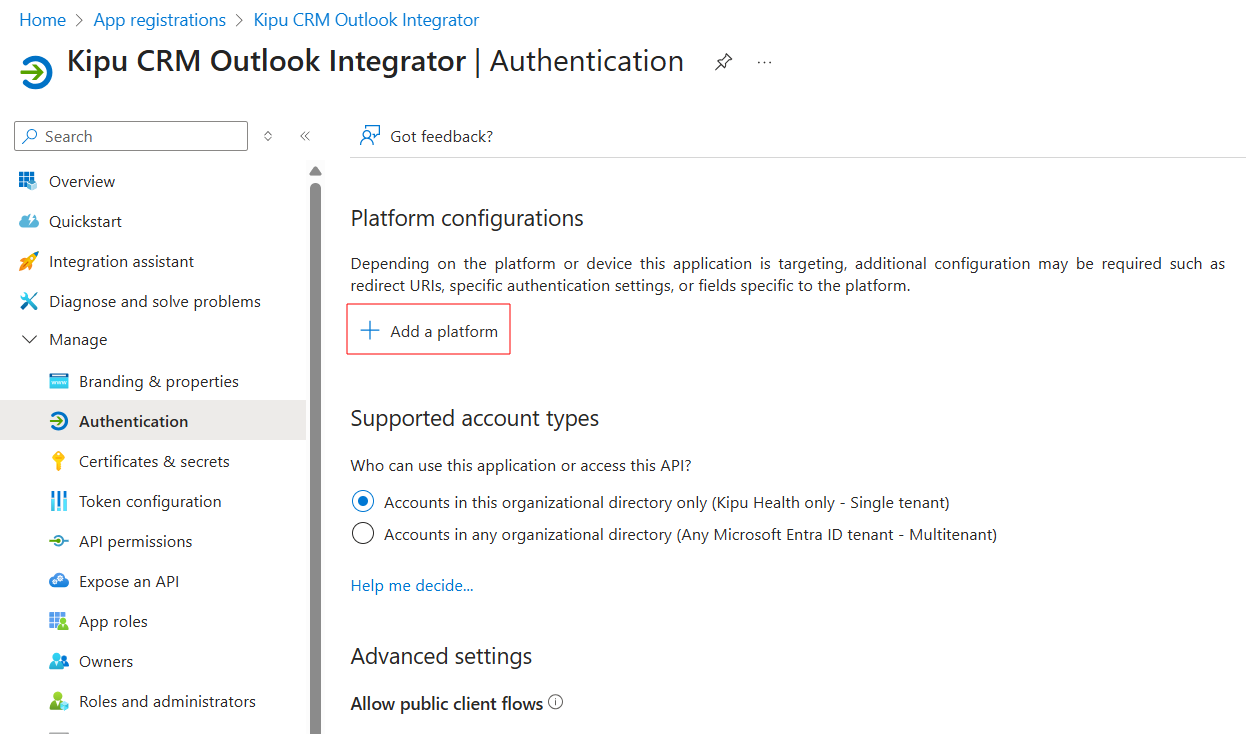Click the sidebar Search input field
The height and width of the screenshot is (734, 1246).
click(x=140, y=136)
